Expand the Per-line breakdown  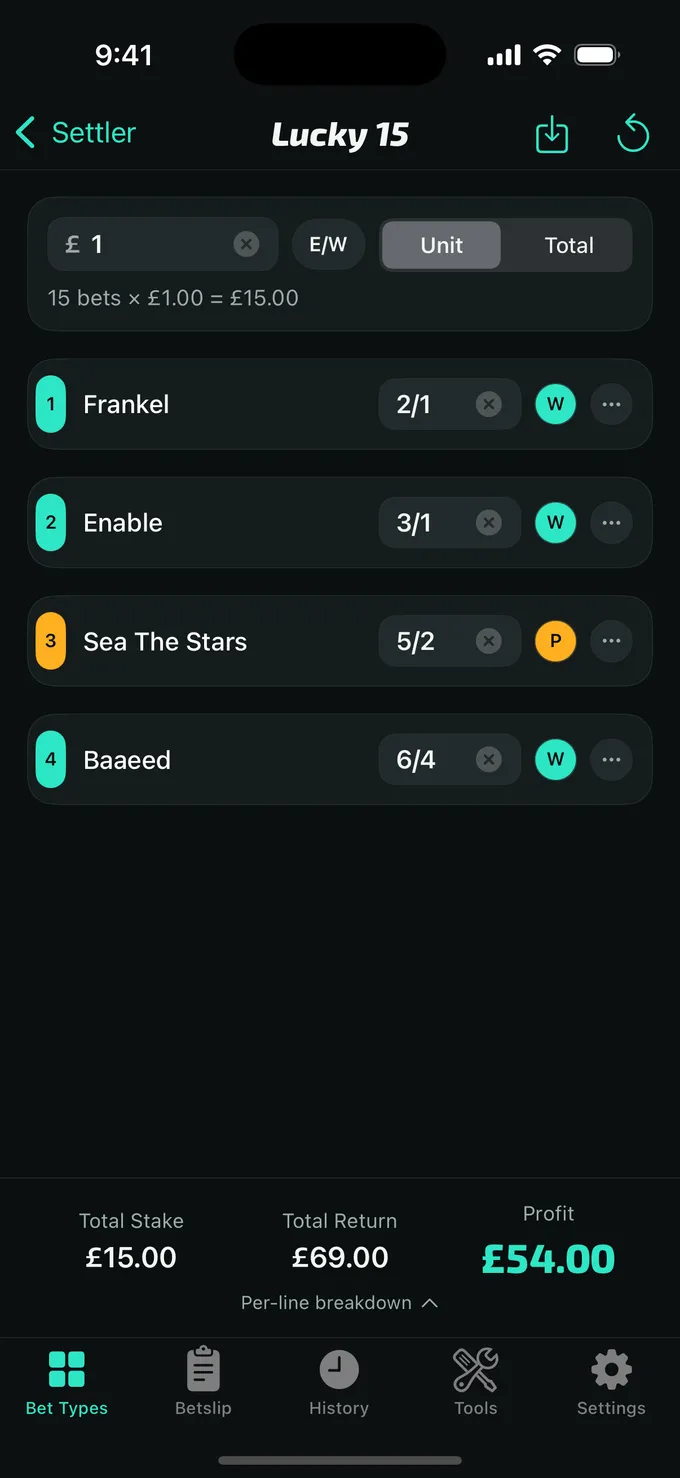tap(340, 1303)
